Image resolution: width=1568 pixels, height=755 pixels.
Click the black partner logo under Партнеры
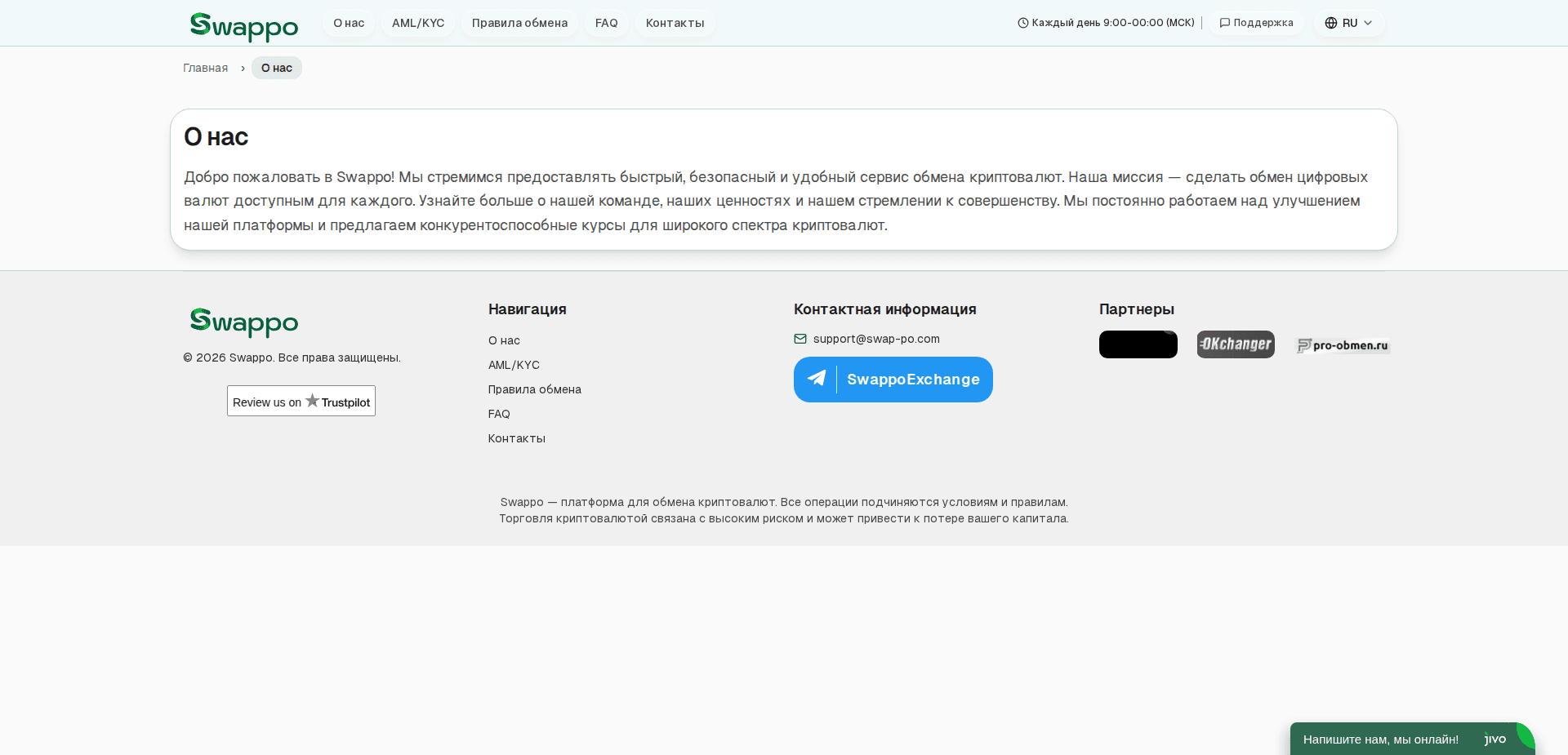1138,344
